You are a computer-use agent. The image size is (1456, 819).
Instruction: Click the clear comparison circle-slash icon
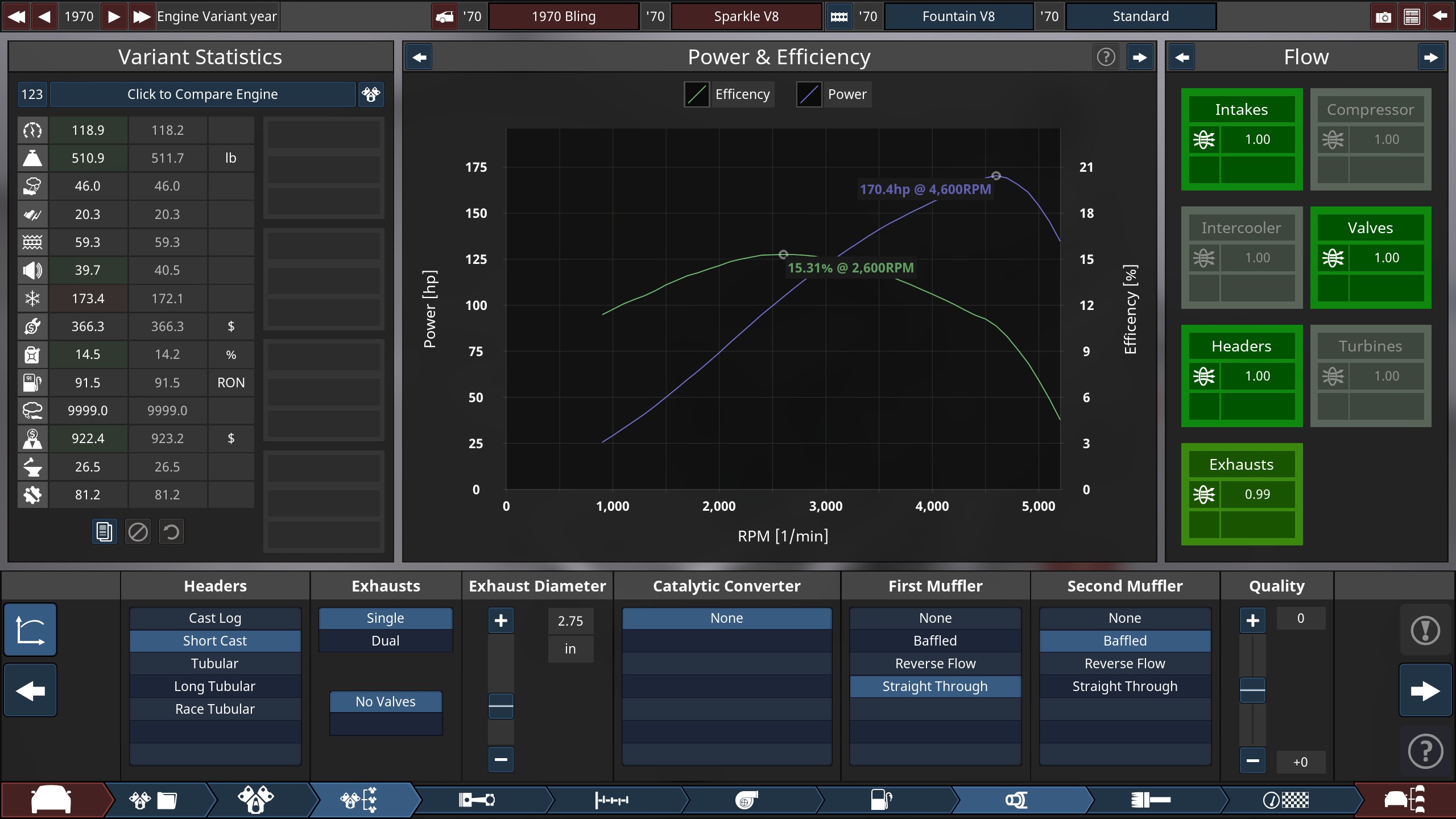pos(138,532)
